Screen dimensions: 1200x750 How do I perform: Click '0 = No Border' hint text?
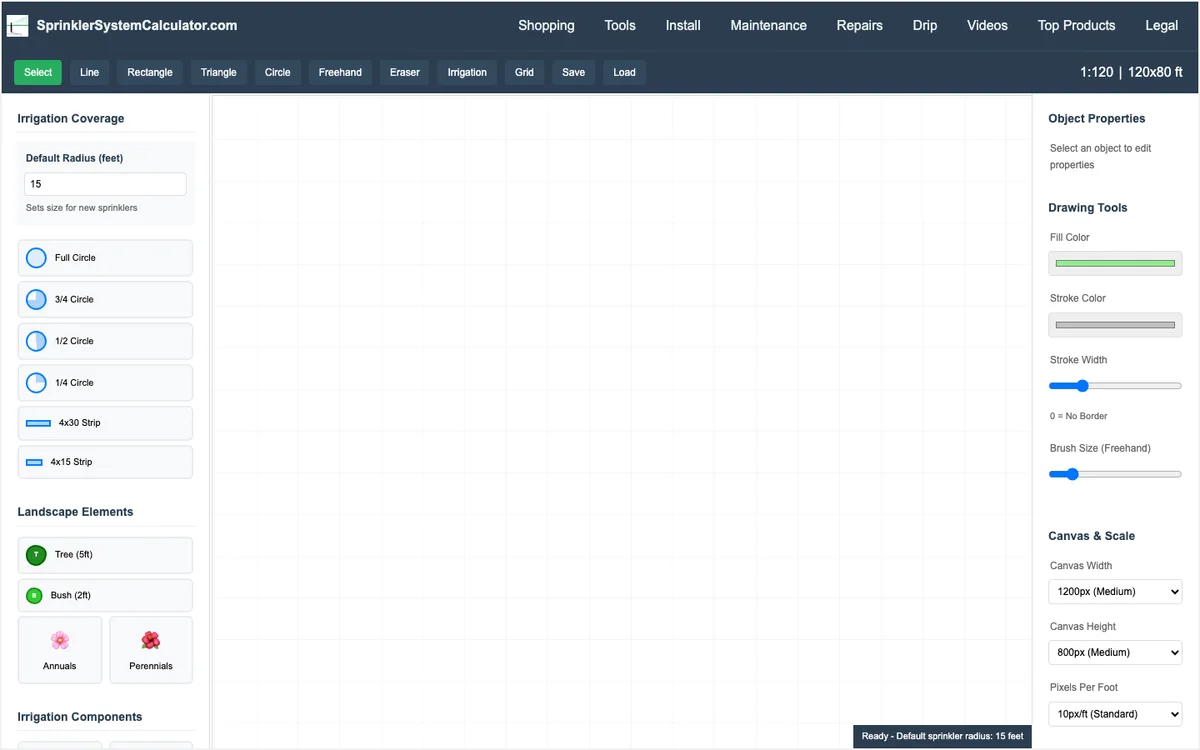click(1079, 416)
